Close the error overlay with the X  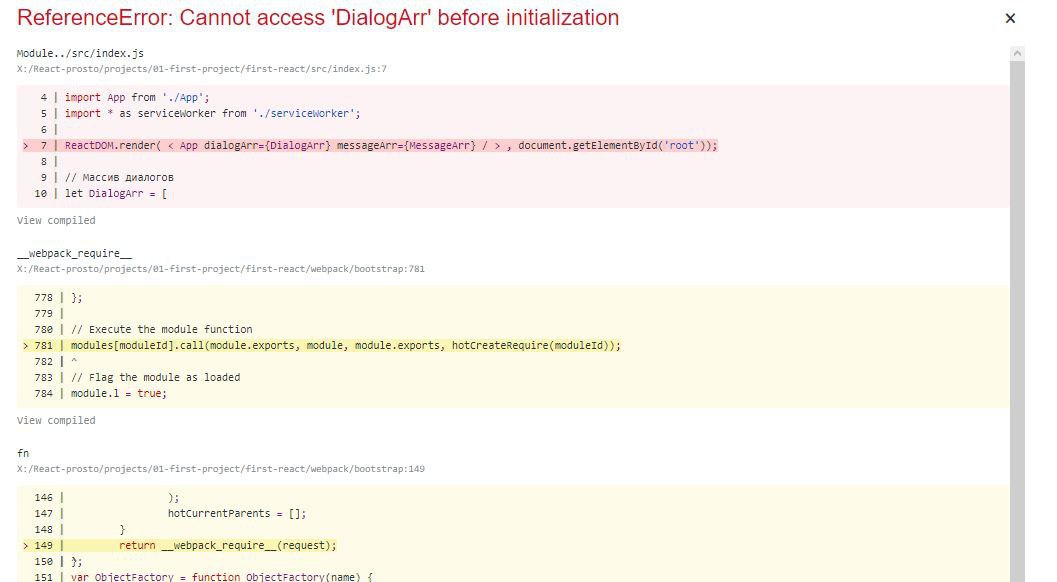point(1010,18)
